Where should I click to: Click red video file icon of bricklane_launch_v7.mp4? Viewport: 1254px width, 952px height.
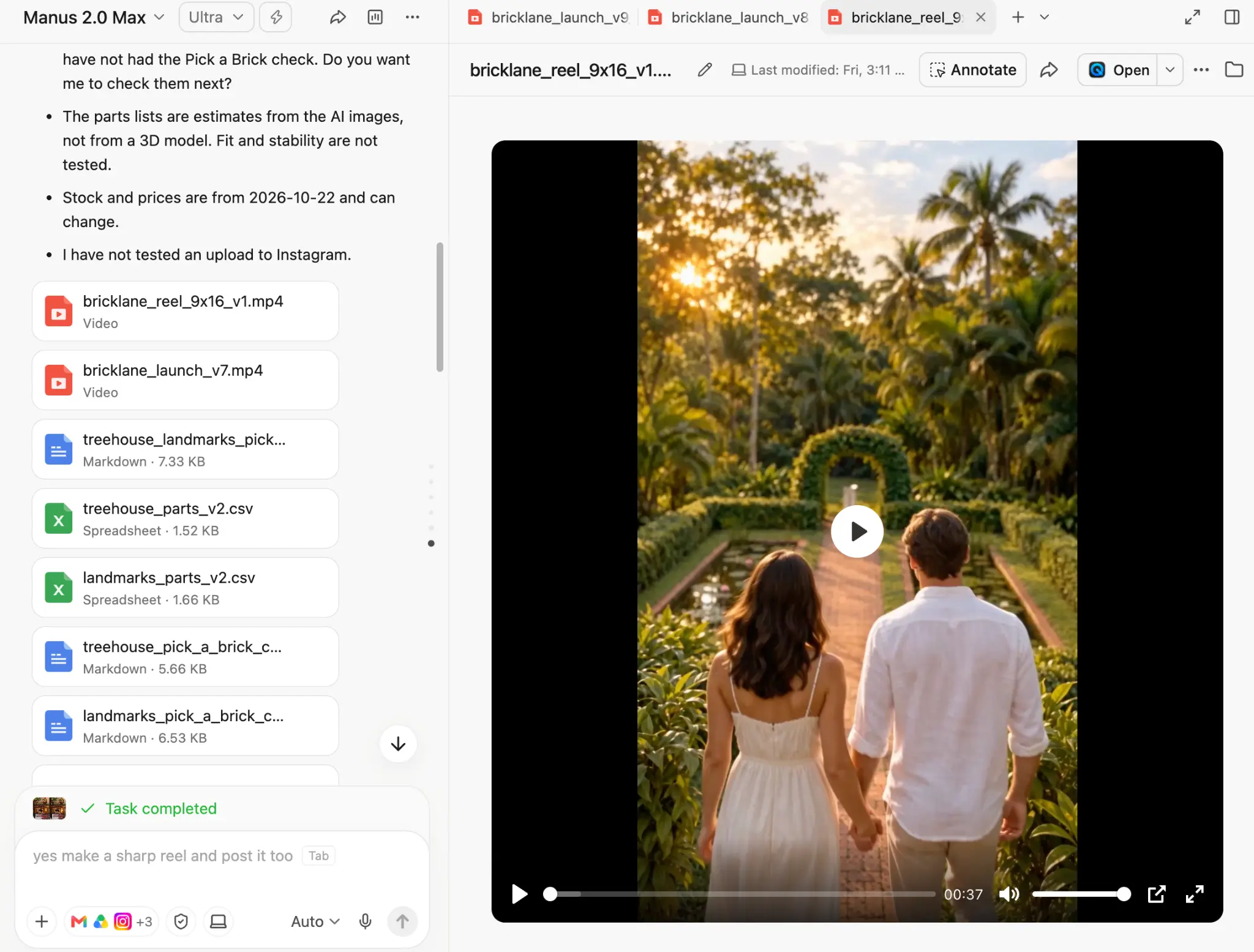pos(59,380)
